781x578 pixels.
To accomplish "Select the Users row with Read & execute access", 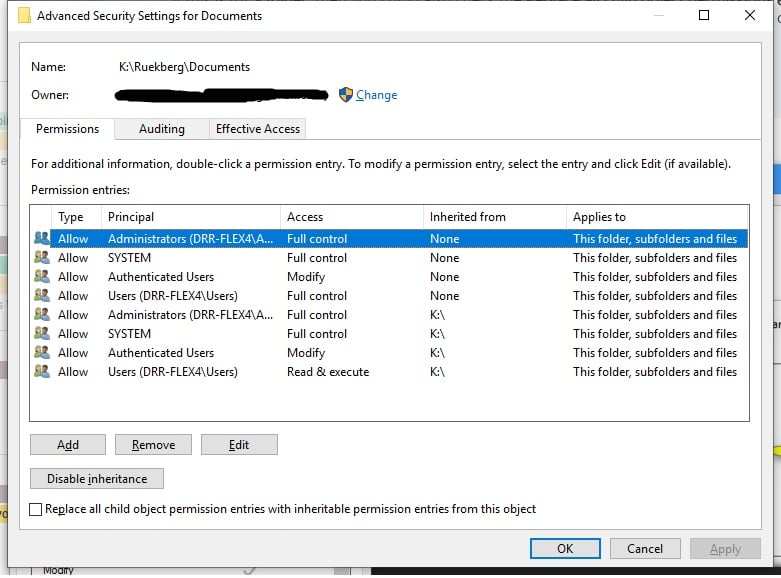I will (x=390, y=372).
